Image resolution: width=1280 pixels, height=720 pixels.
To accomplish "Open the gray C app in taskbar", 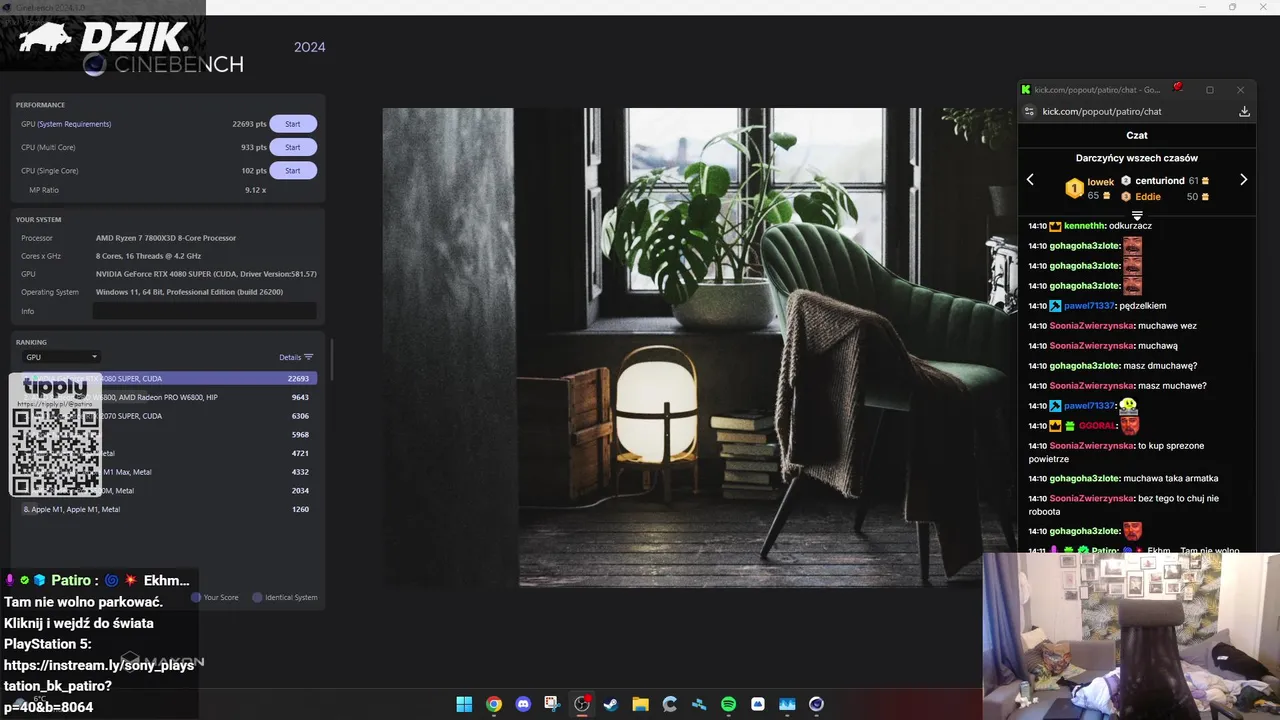I will pos(670,704).
